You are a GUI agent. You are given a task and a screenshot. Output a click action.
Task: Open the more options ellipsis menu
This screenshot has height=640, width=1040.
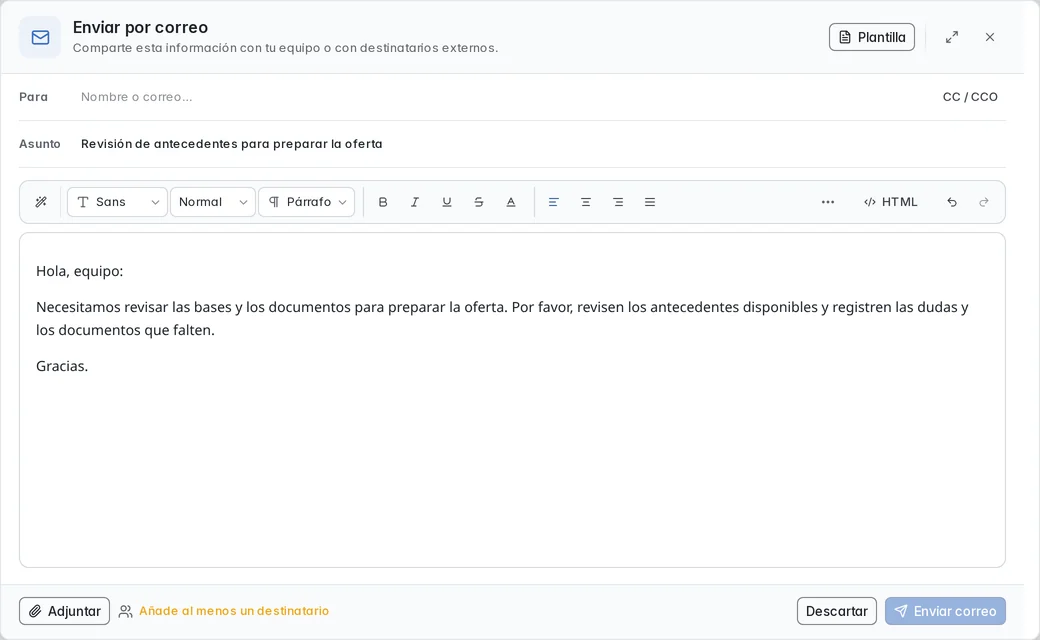(828, 202)
